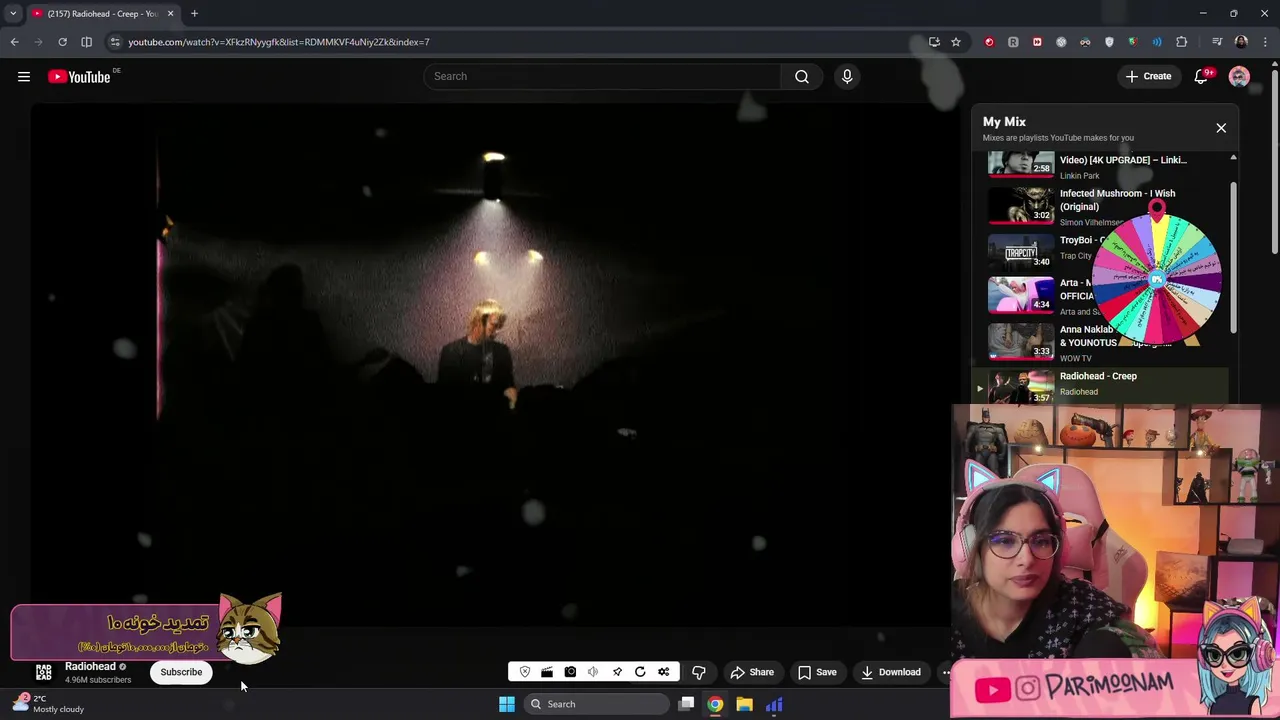Click the Share button
The image size is (1280, 720).
(x=752, y=672)
